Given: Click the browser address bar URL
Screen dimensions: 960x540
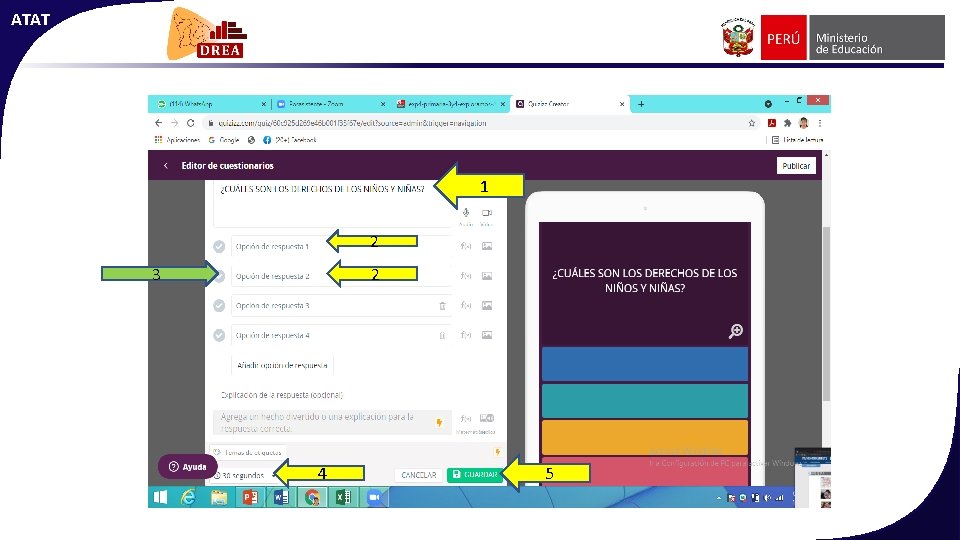Looking at the screenshot, I should [x=353, y=123].
